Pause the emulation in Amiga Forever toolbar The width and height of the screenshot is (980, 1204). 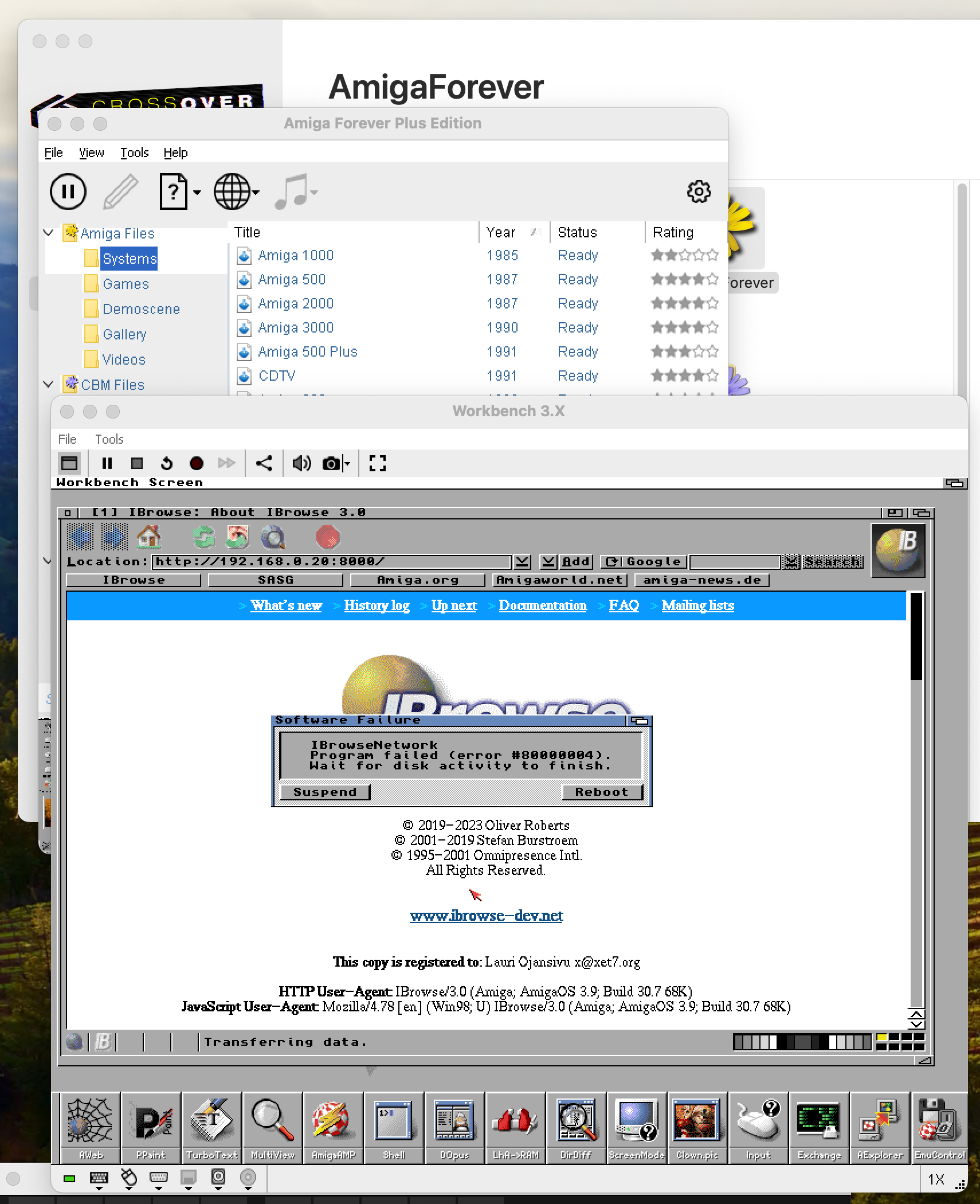coord(68,191)
